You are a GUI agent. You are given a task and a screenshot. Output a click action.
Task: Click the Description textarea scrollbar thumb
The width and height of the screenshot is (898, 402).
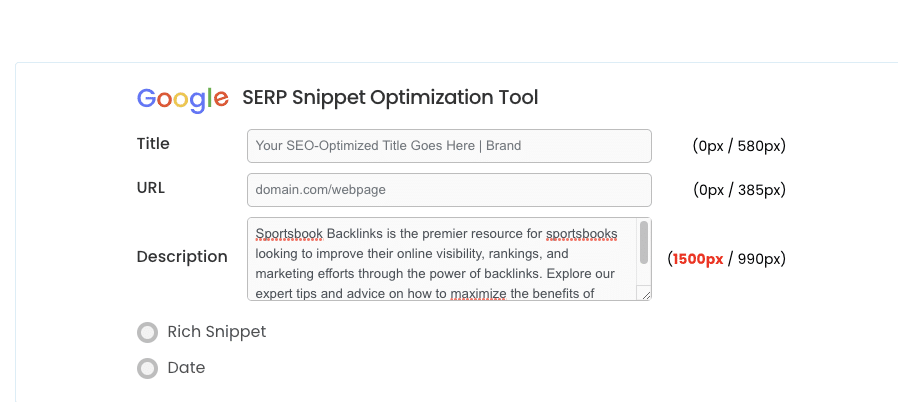tap(644, 242)
